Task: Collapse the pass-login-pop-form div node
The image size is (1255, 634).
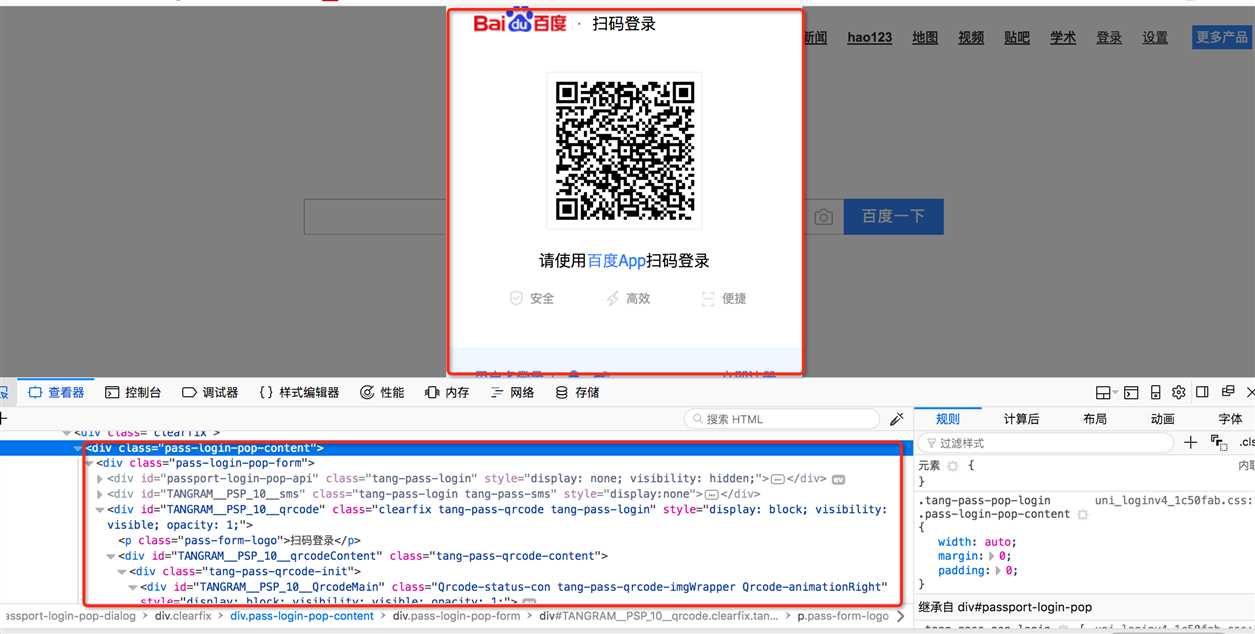Action: [x=90, y=463]
